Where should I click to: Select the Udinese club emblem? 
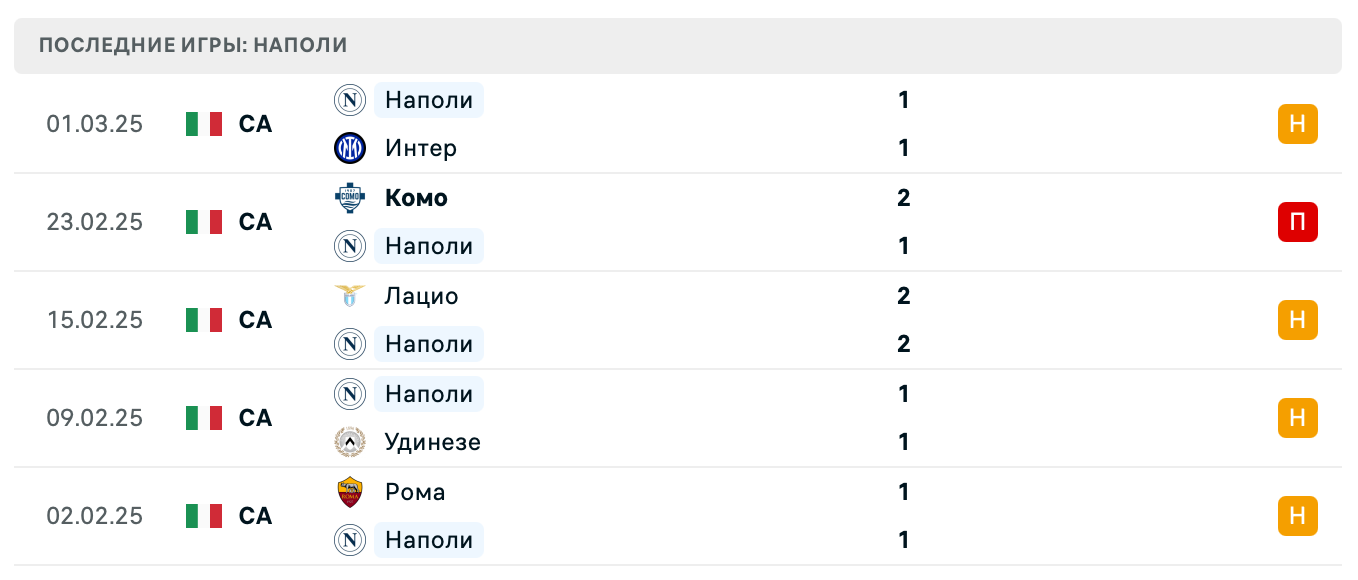tap(350, 442)
